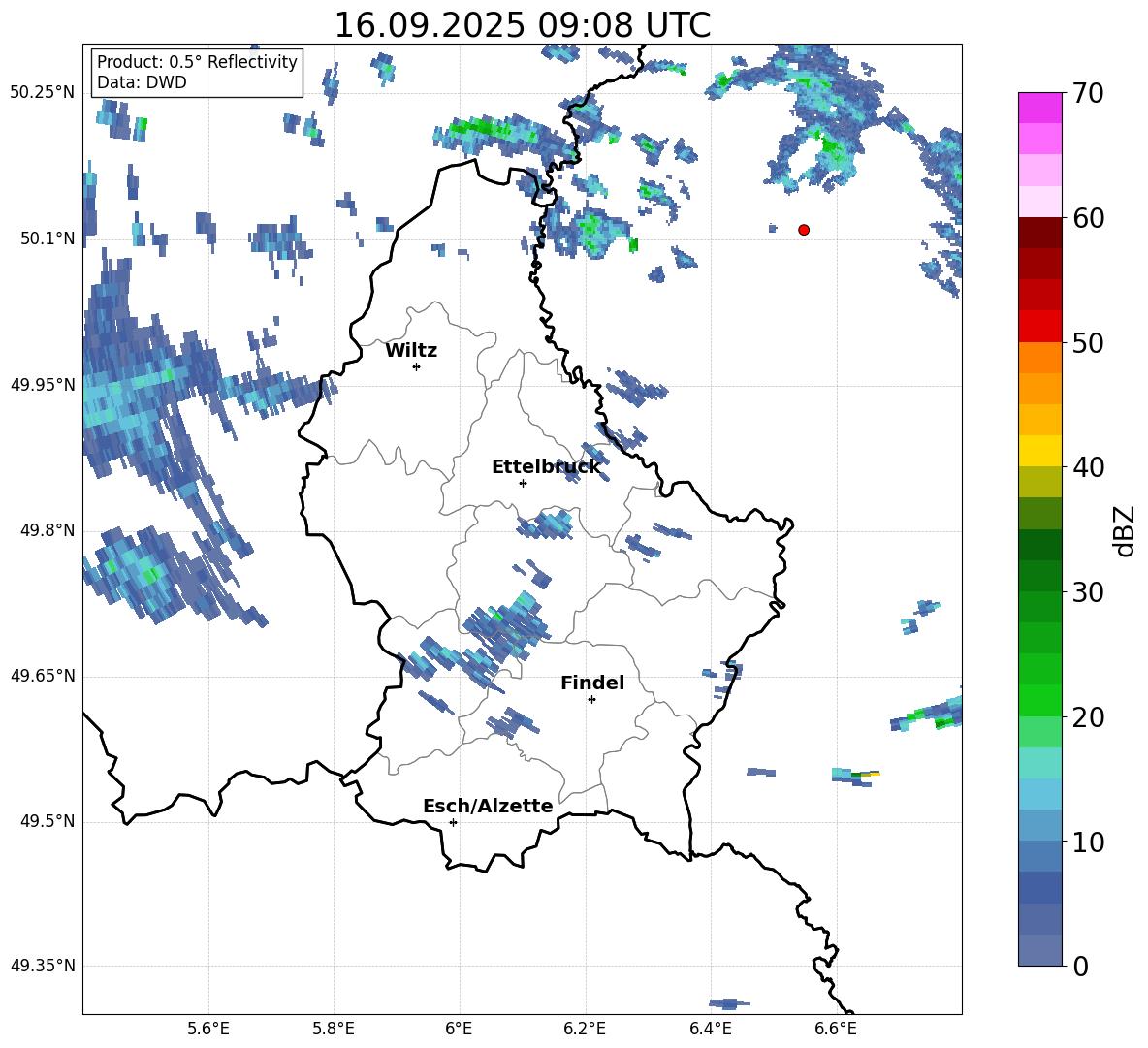
Task: Click the dark maroon colorbar segment below 60
Action: (1039, 233)
